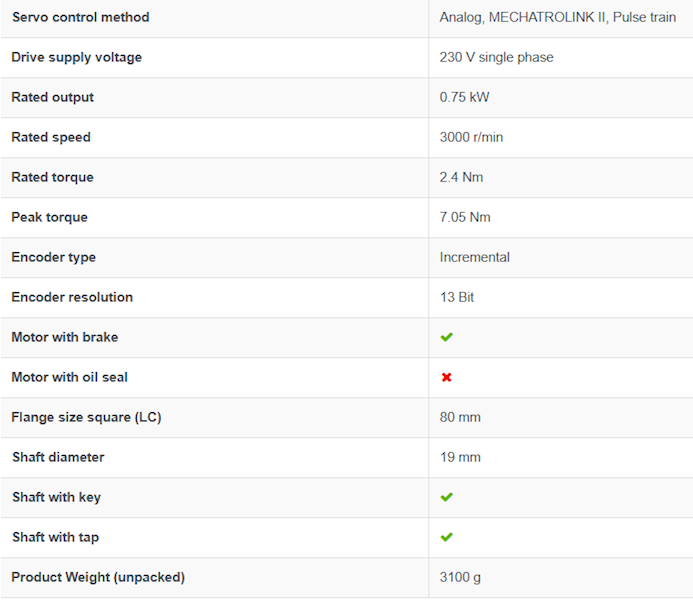Image resolution: width=693 pixels, height=600 pixels.
Task: Click the 0.75 kW value
Action: tap(465, 97)
